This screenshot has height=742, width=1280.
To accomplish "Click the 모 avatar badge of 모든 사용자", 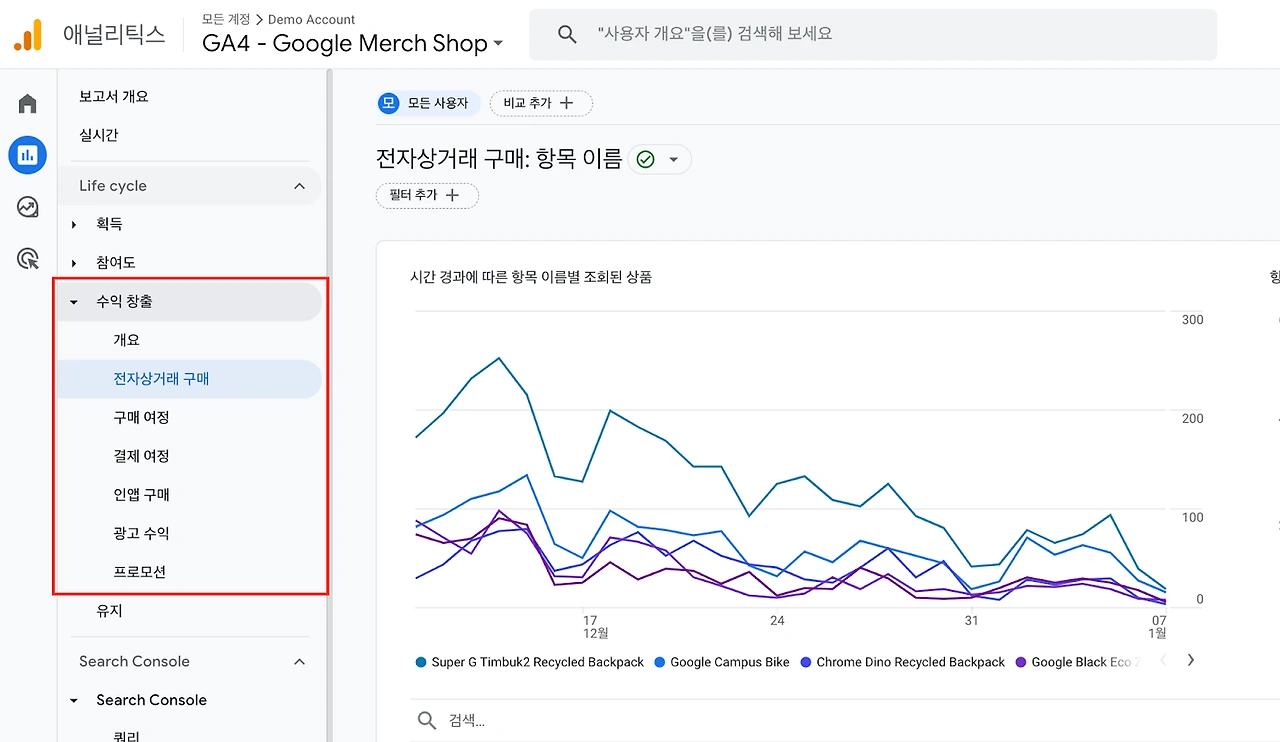I will click(389, 103).
